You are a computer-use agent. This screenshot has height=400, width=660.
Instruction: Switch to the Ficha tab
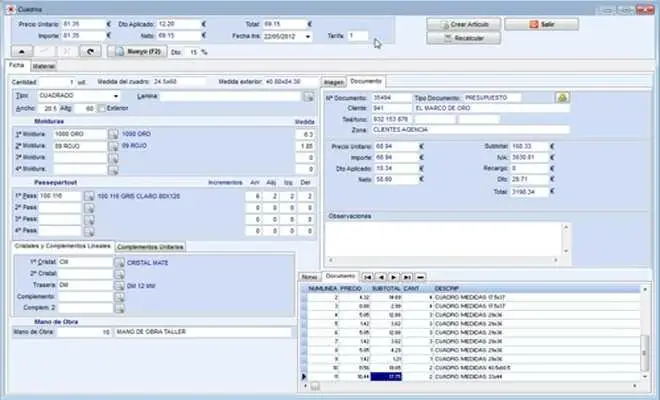click(x=17, y=65)
